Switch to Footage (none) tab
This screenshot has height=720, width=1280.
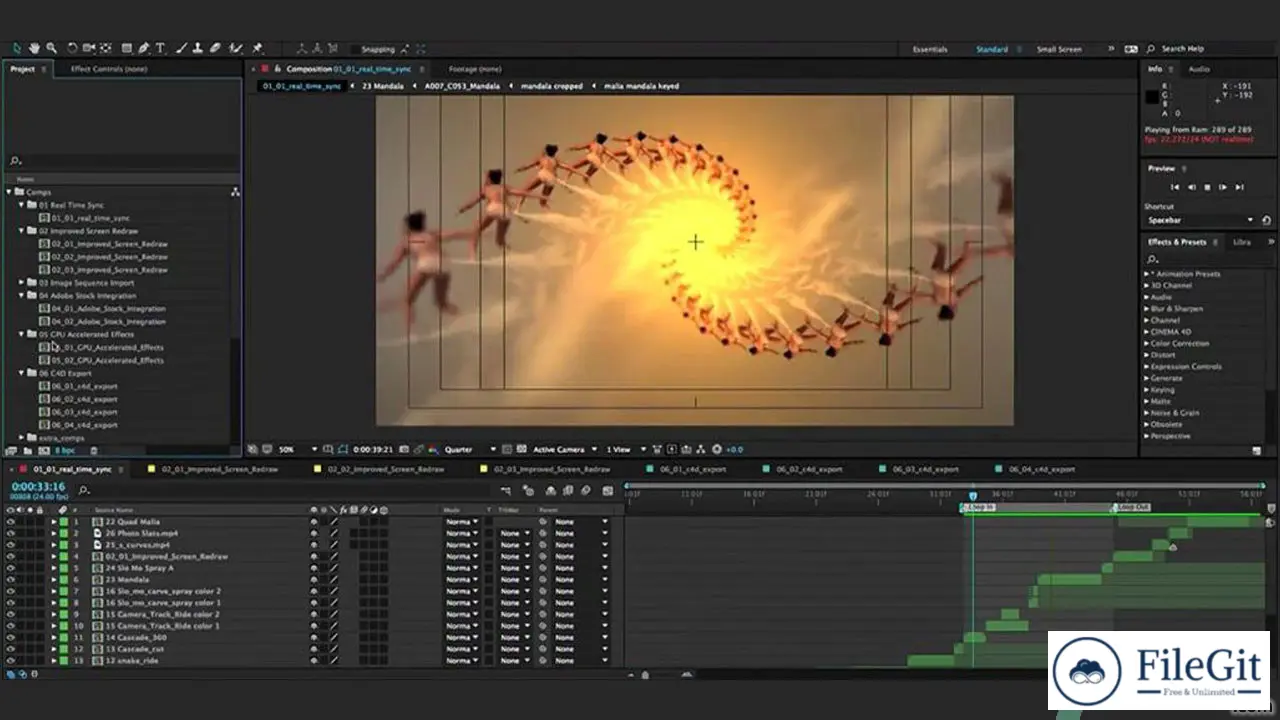coord(475,69)
